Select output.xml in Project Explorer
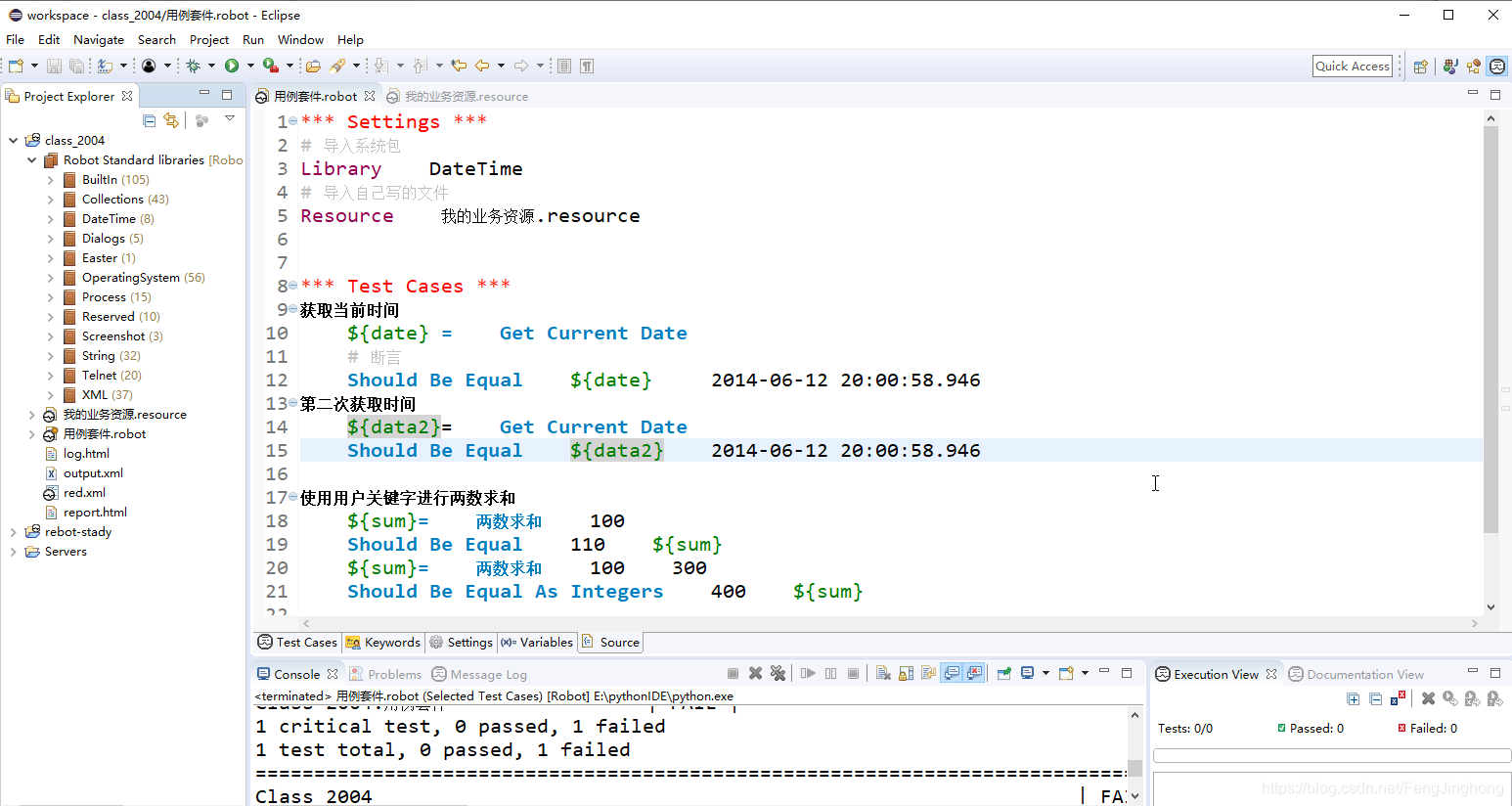Screen dimensions: 1512x806 [93, 473]
